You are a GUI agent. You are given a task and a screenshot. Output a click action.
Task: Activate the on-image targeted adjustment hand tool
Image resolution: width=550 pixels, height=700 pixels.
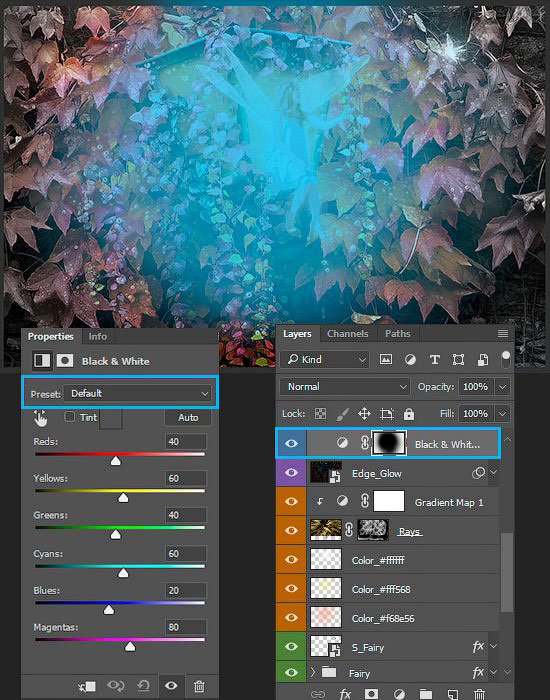pos(40,418)
